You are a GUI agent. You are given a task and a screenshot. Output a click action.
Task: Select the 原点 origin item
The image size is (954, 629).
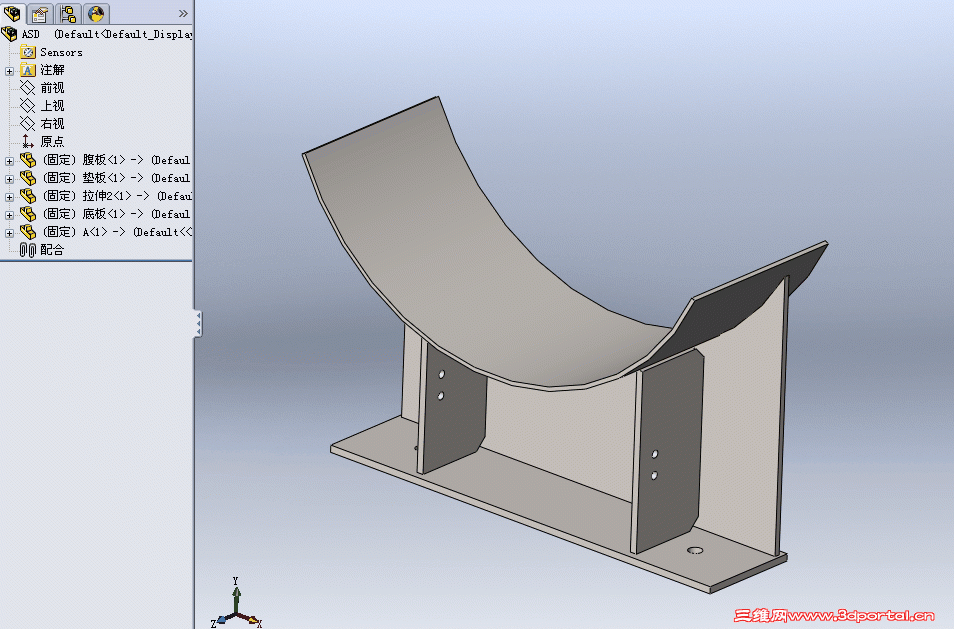click(52, 142)
